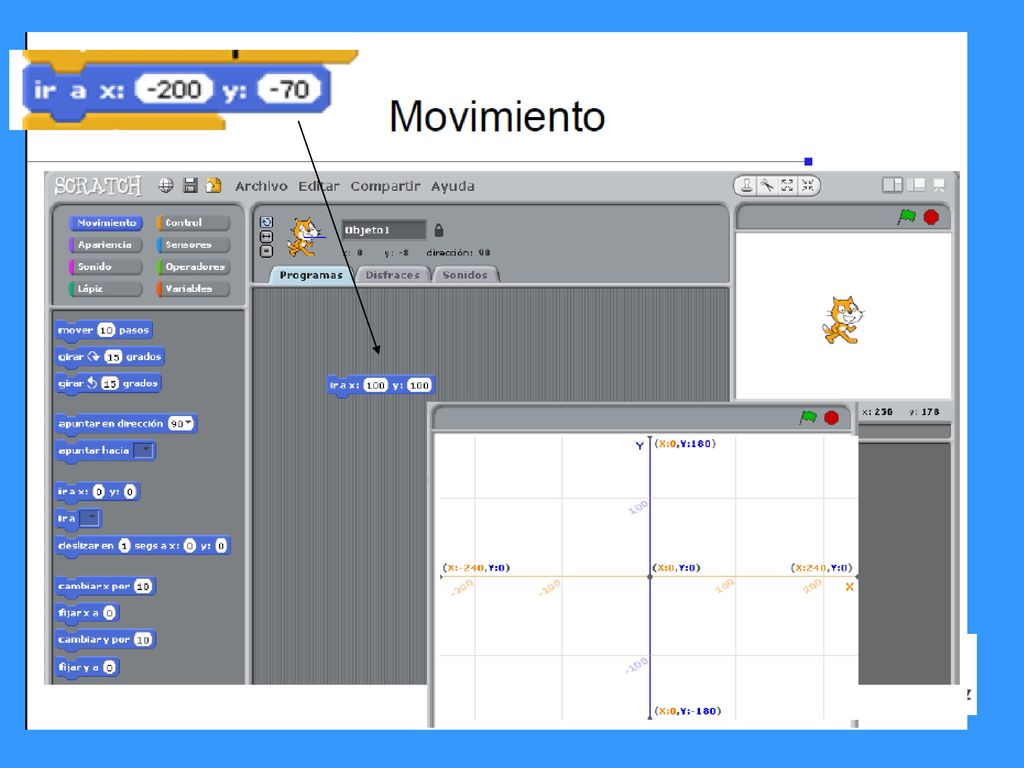Viewport: 1024px width, 768px height.
Task: Click x value 100 in script area block
Action: [x=376, y=385]
